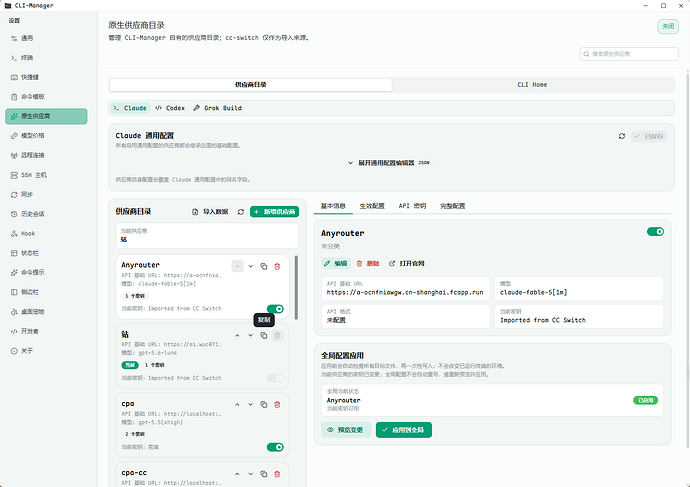Reload the Claude 通用配置 section
This screenshot has height=487, width=690.
click(x=622, y=136)
